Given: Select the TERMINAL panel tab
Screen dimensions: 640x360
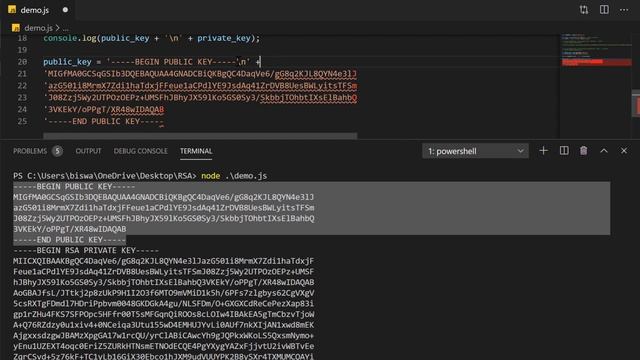Looking at the screenshot, I should [196, 151].
